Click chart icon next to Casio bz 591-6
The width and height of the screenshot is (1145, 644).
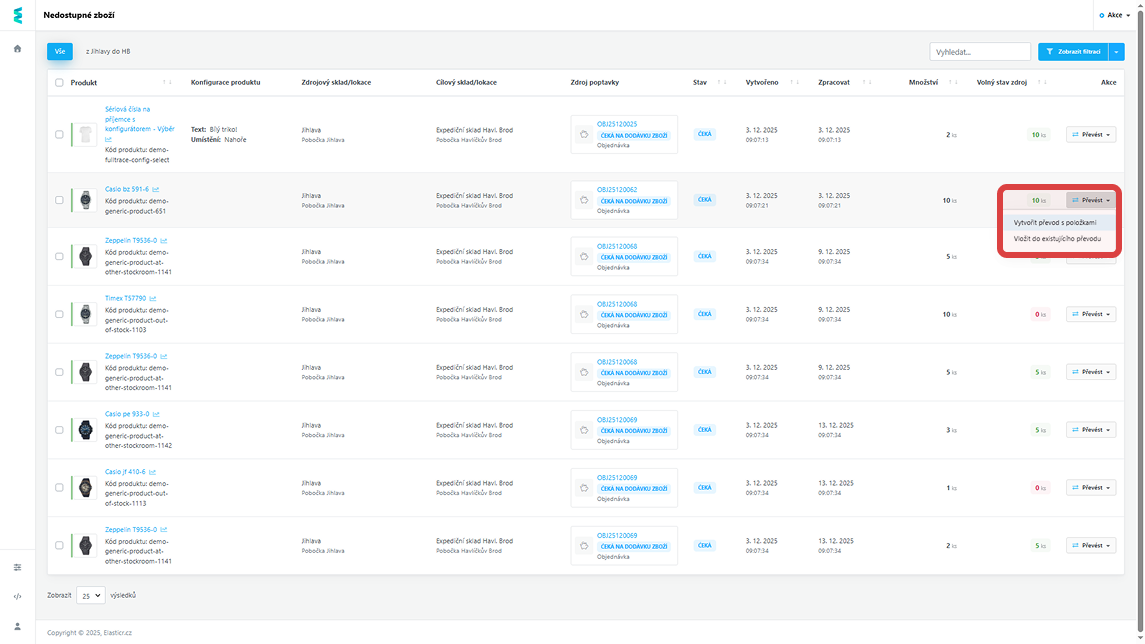tap(156, 189)
